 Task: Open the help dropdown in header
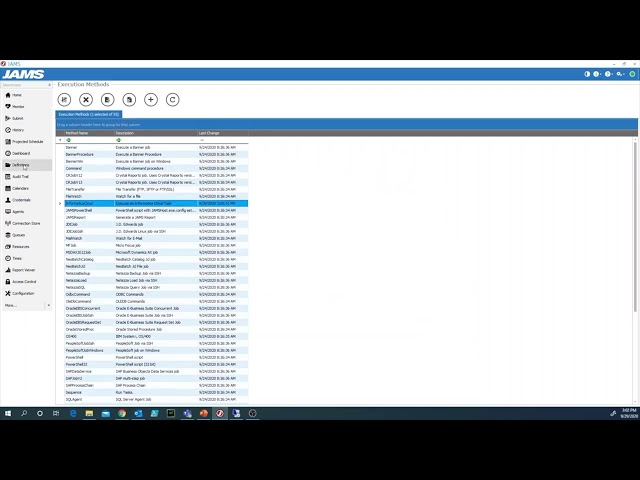point(609,74)
